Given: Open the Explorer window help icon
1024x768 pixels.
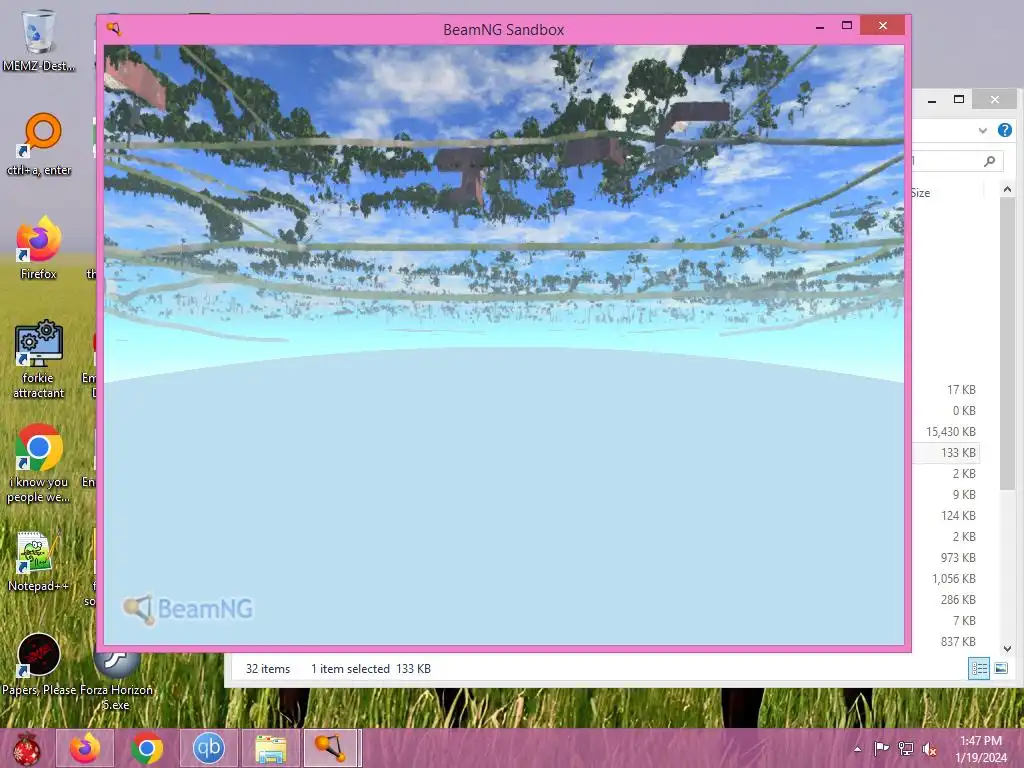Looking at the screenshot, I should click(x=1004, y=130).
